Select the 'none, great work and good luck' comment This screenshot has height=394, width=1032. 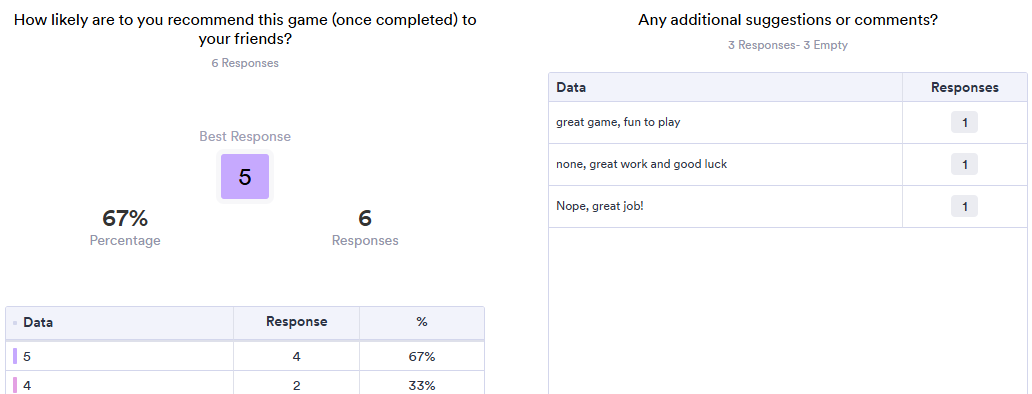tap(642, 164)
